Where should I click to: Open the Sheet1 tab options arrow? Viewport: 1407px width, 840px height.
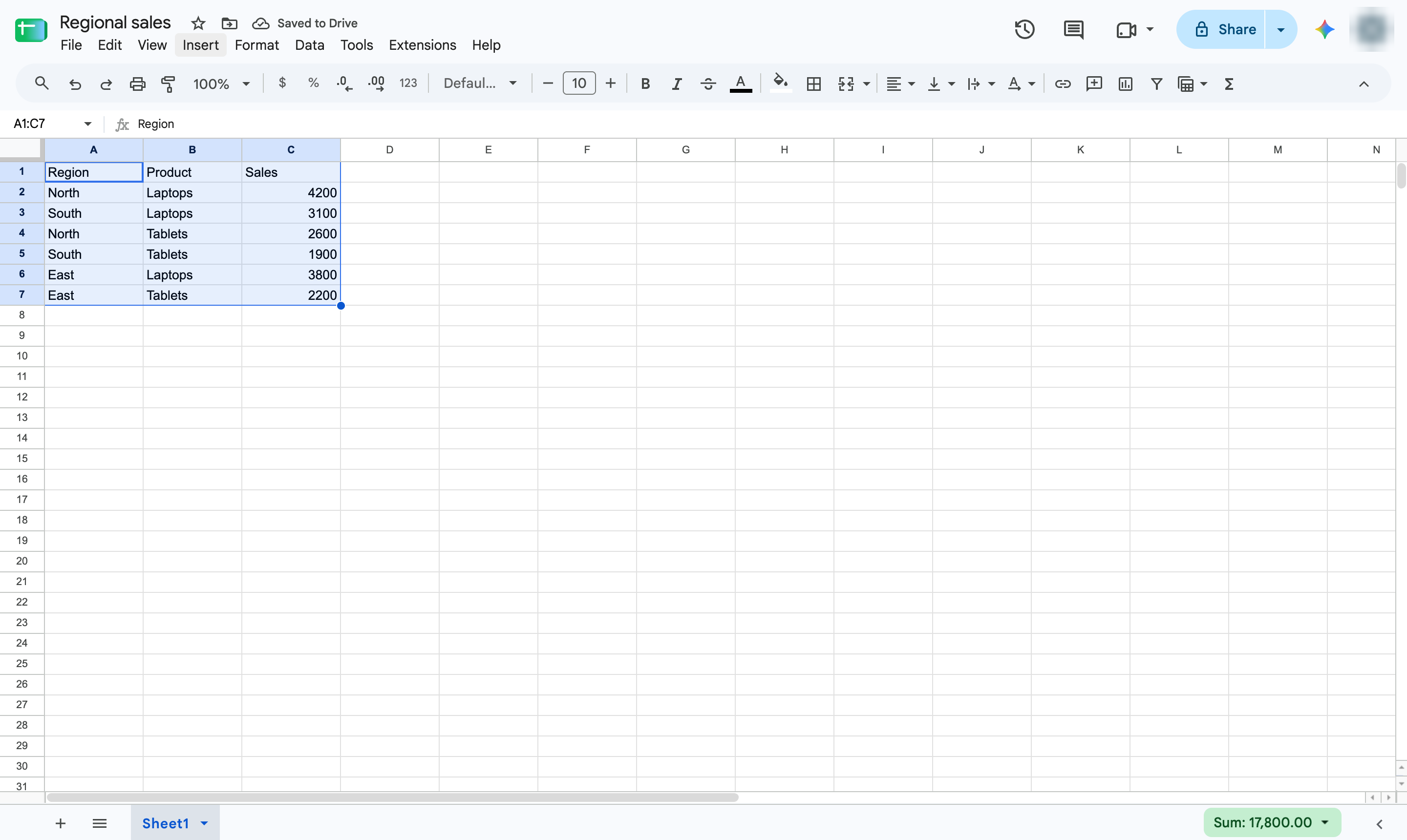tap(204, 823)
